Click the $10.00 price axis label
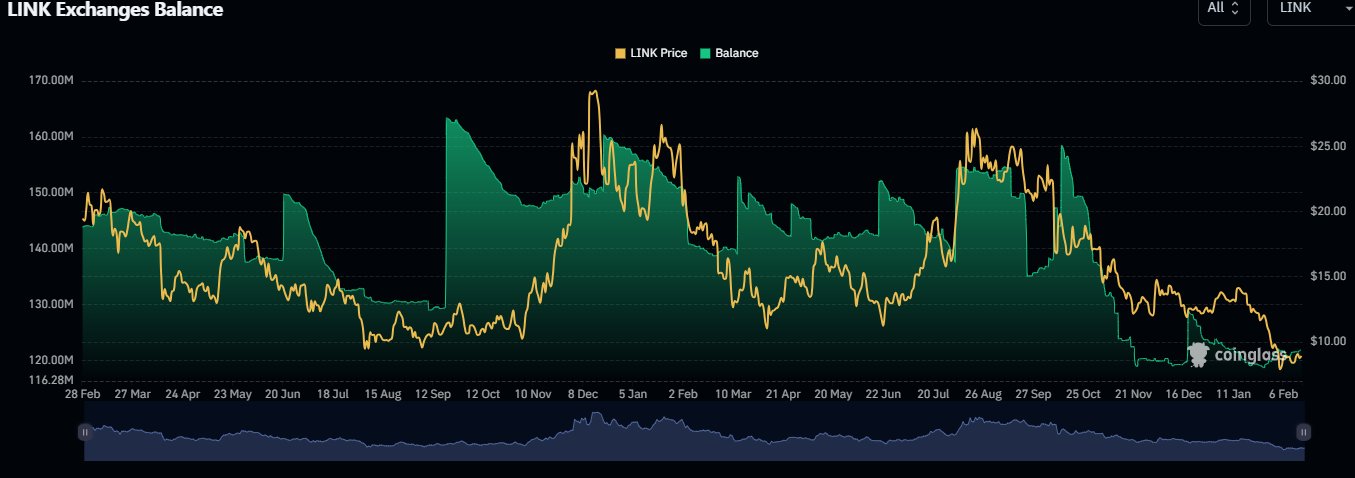This screenshot has width=1355, height=478. [1327, 341]
